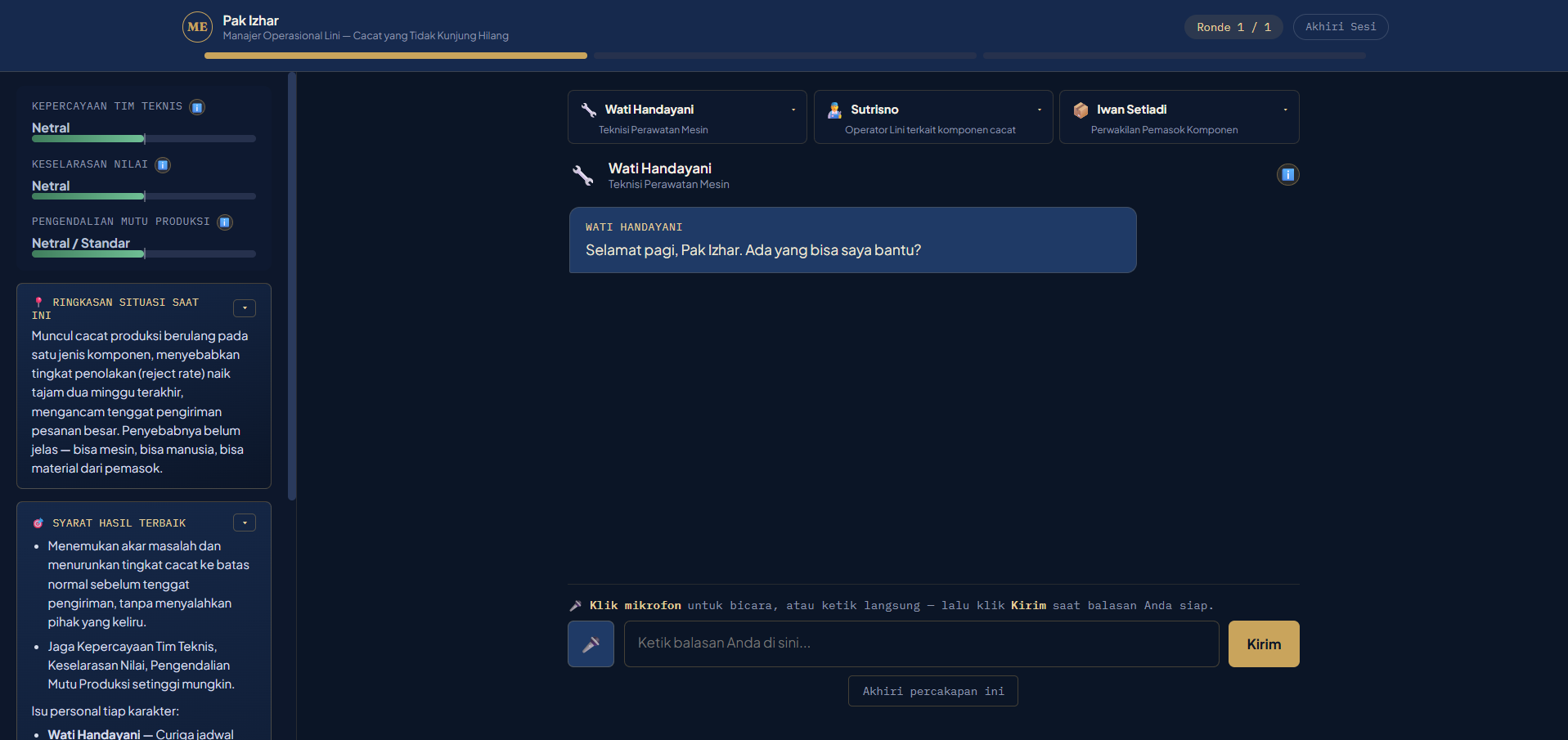Open the dropdown arrow on Iwan Setiadi tab
This screenshot has width=1568, height=740.
1285,110
